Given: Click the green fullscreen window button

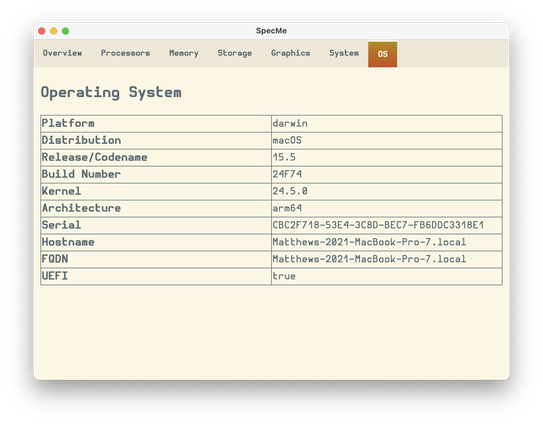Looking at the screenshot, I should click(65, 31).
